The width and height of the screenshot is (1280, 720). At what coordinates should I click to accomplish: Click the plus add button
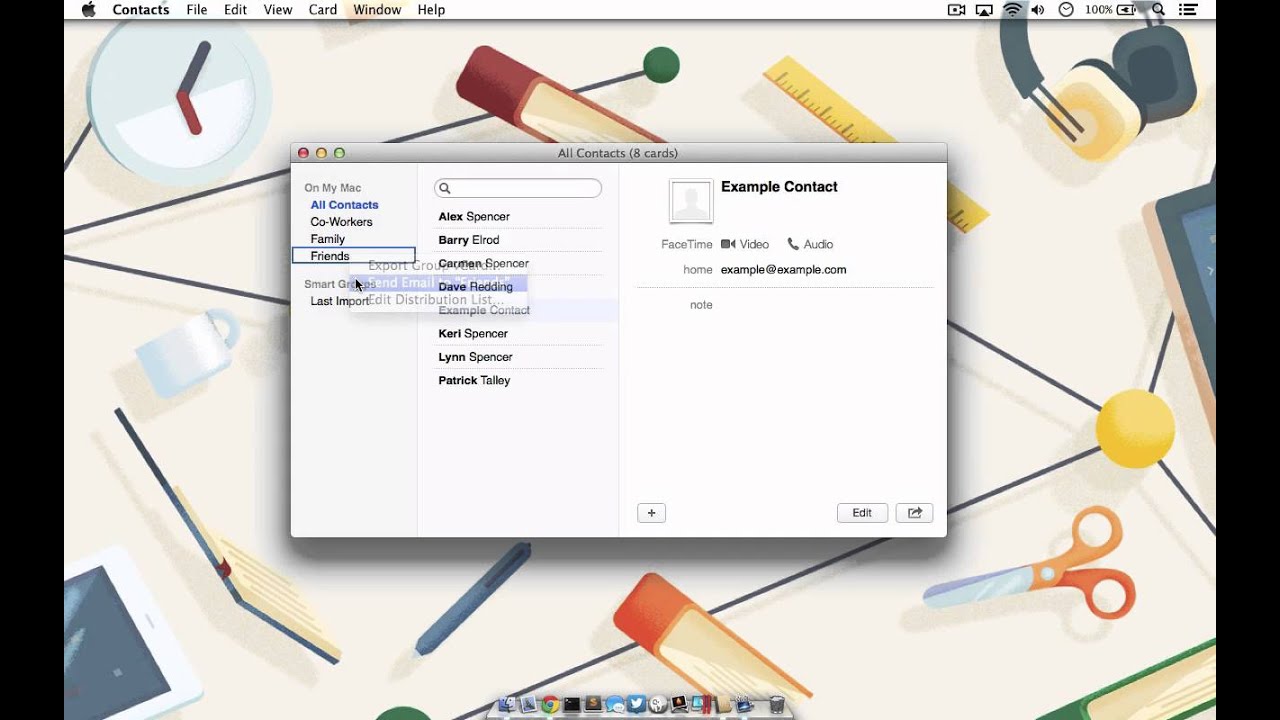tap(651, 513)
